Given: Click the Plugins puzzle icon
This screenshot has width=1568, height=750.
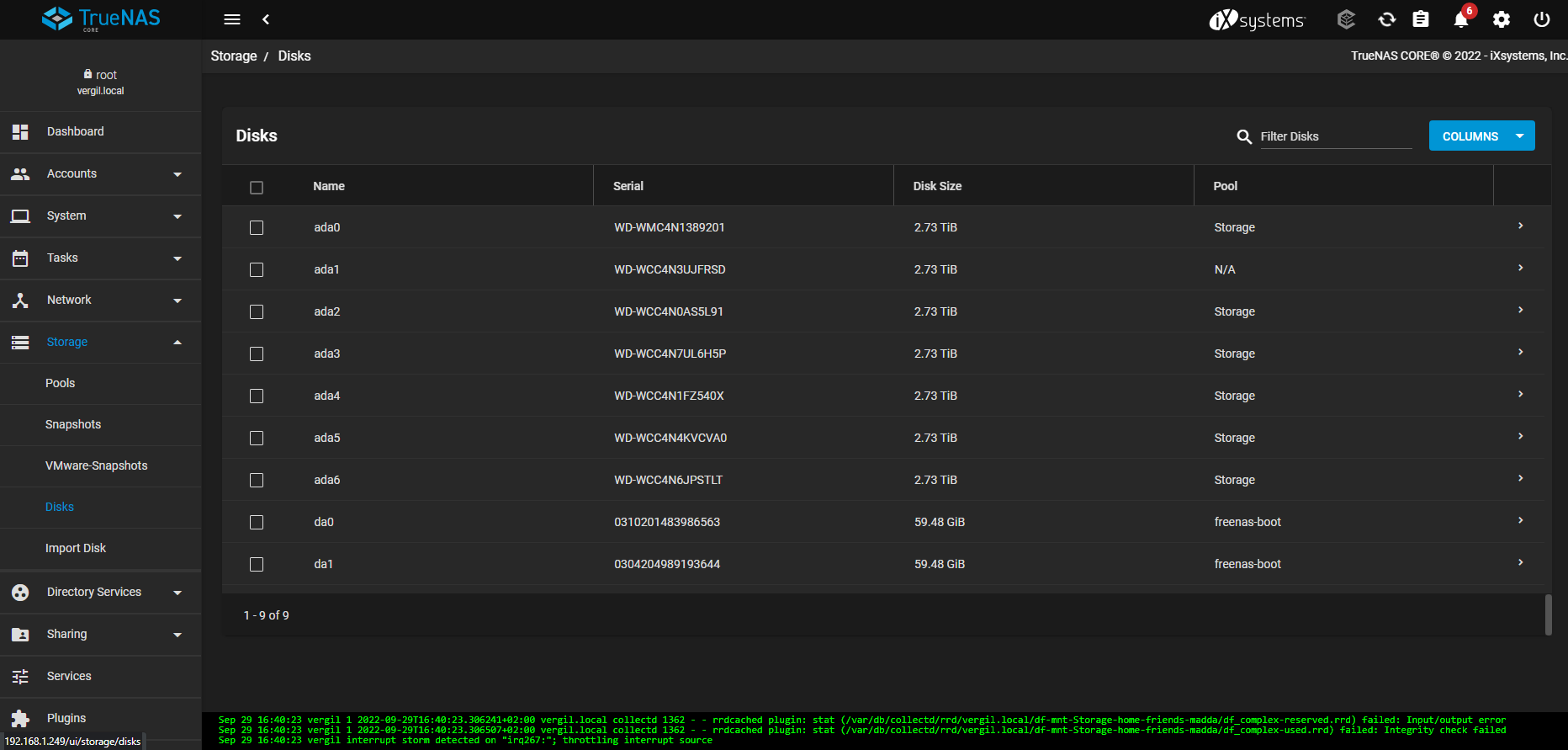Looking at the screenshot, I should [20, 719].
